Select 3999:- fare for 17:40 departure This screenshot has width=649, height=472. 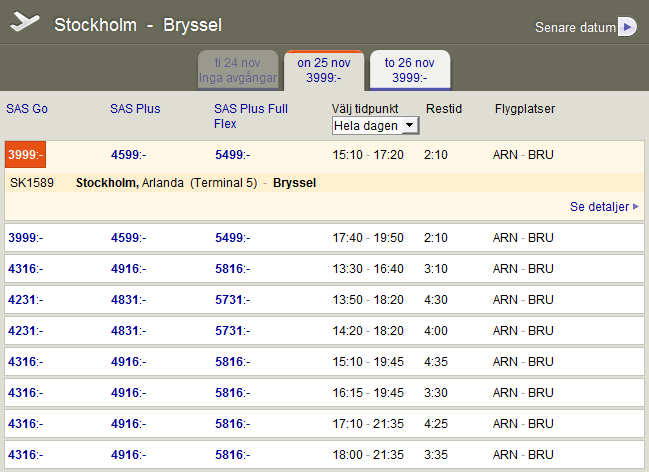[x=25, y=238]
